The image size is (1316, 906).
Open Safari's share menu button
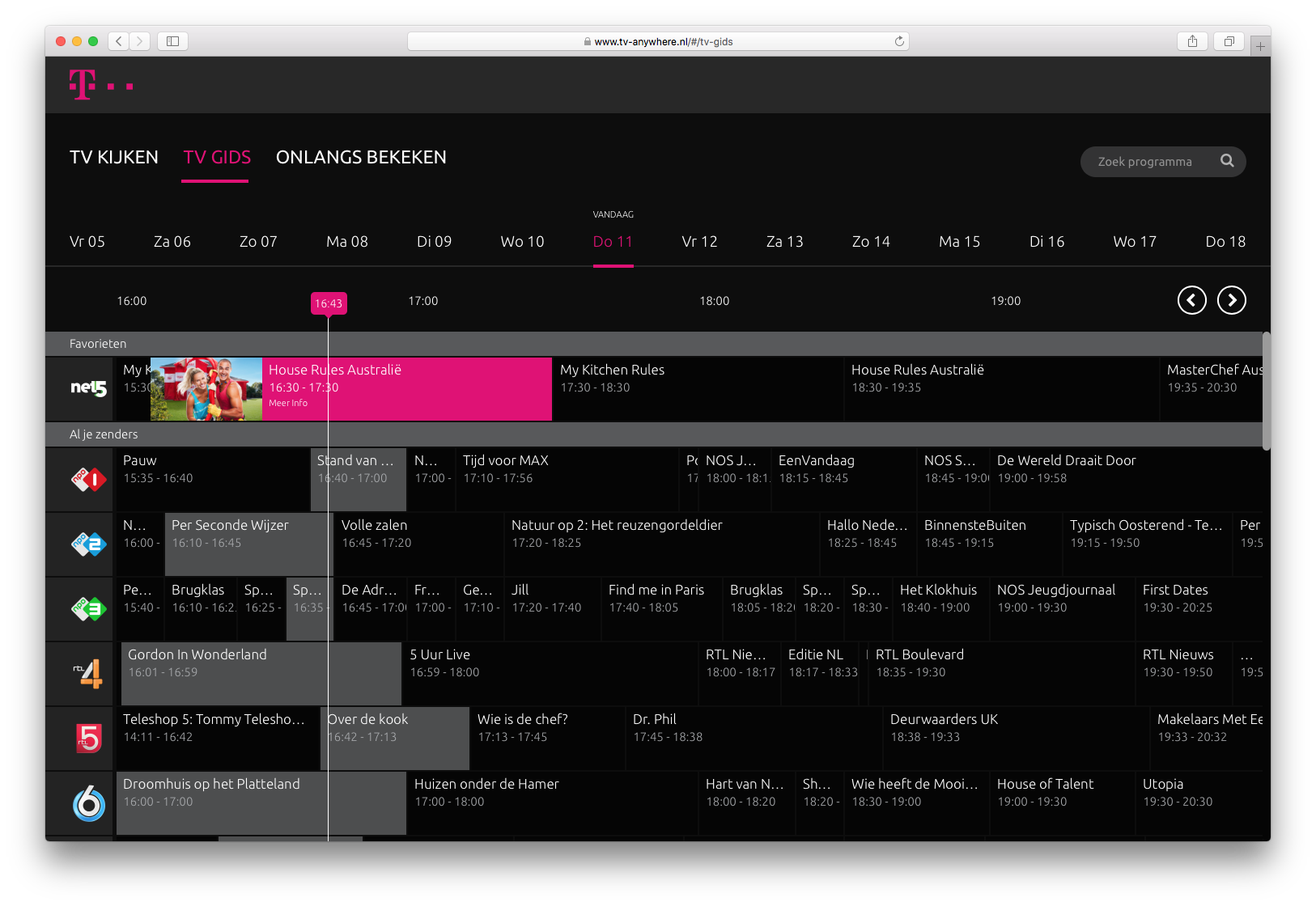1192,41
